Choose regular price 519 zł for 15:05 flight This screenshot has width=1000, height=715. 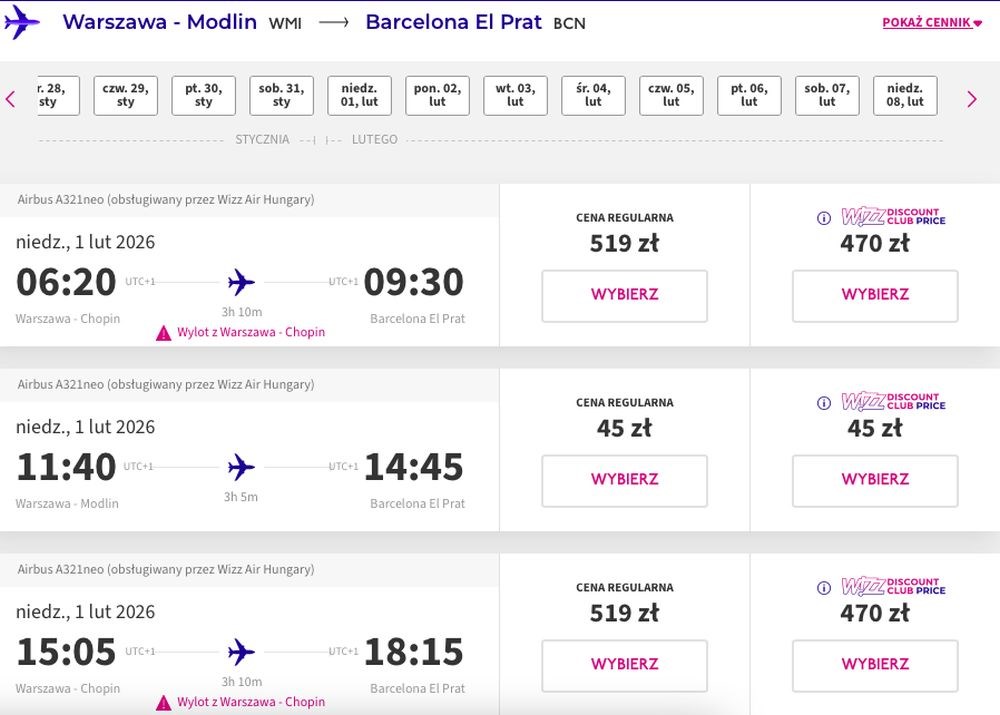point(624,665)
